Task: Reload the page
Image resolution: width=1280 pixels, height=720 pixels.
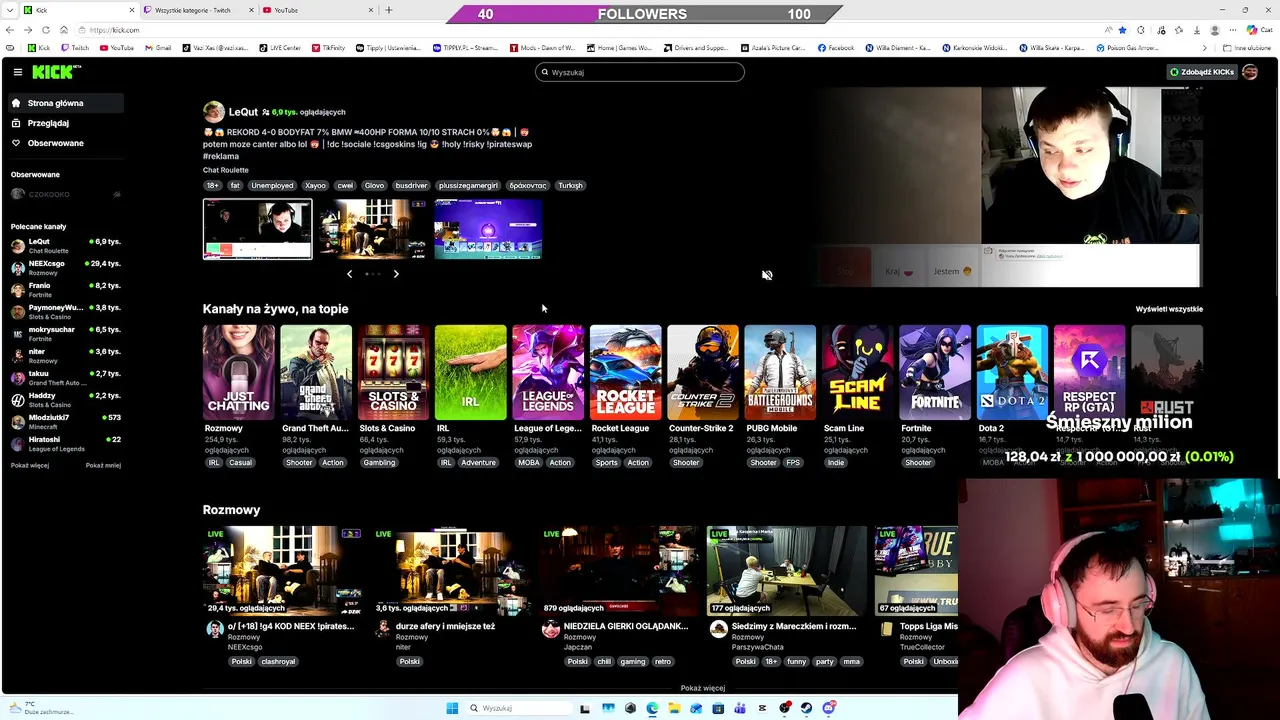Action: (46, 30)
